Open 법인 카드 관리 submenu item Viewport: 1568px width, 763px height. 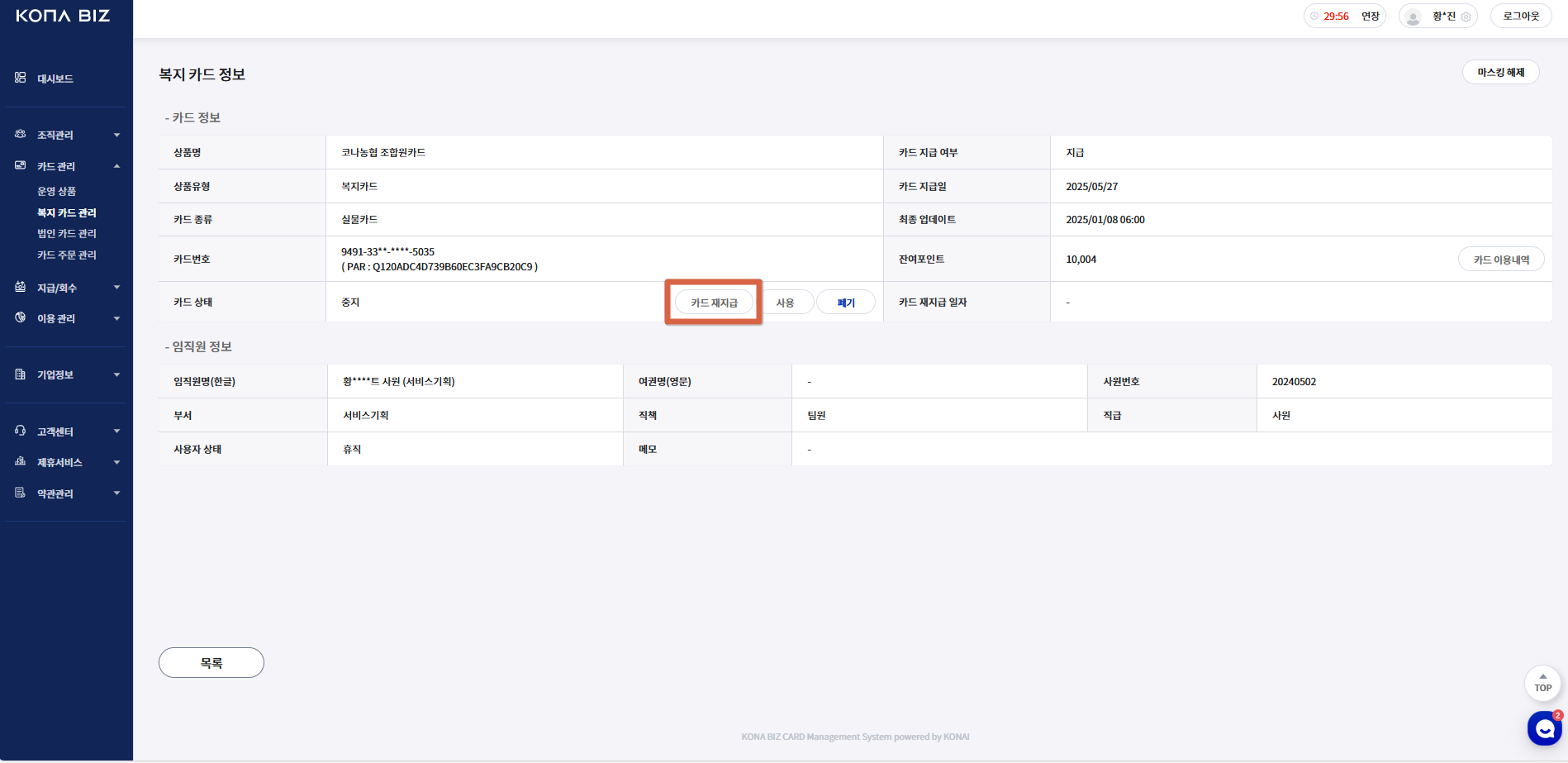point(67,234)
